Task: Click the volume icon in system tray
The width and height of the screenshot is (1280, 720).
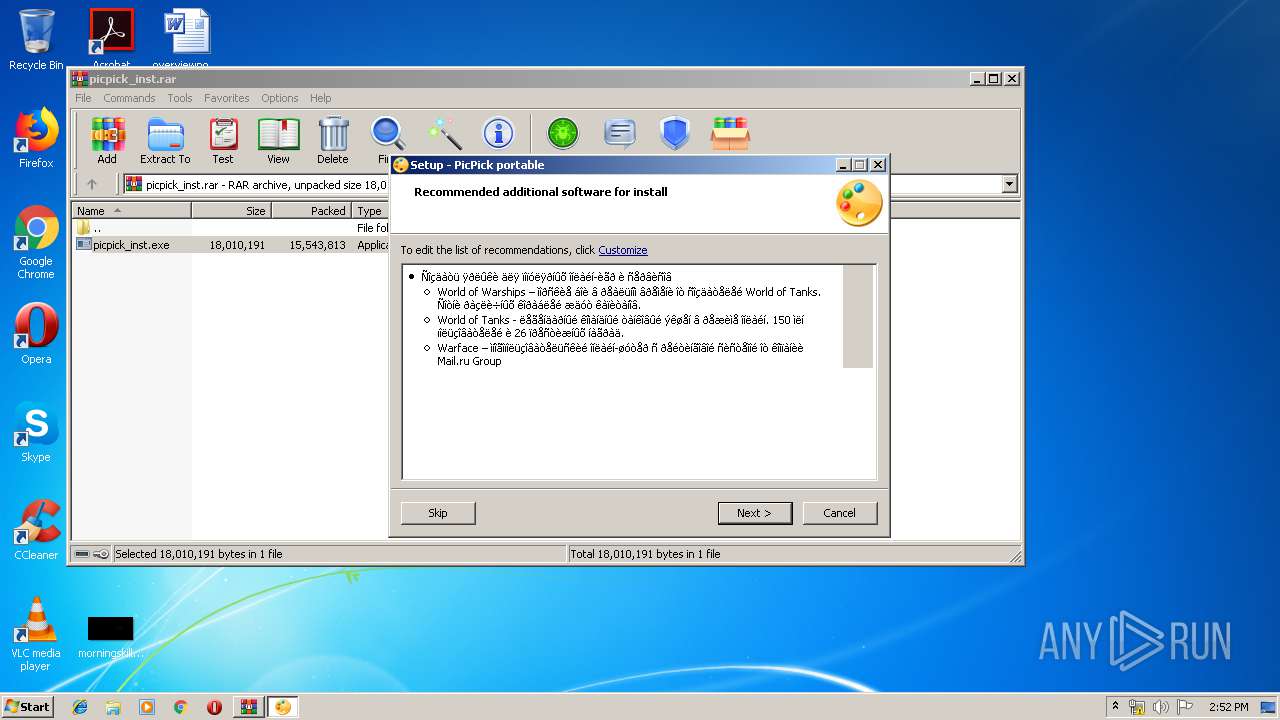Action: pyautogui.click(x=1160, y=707)
